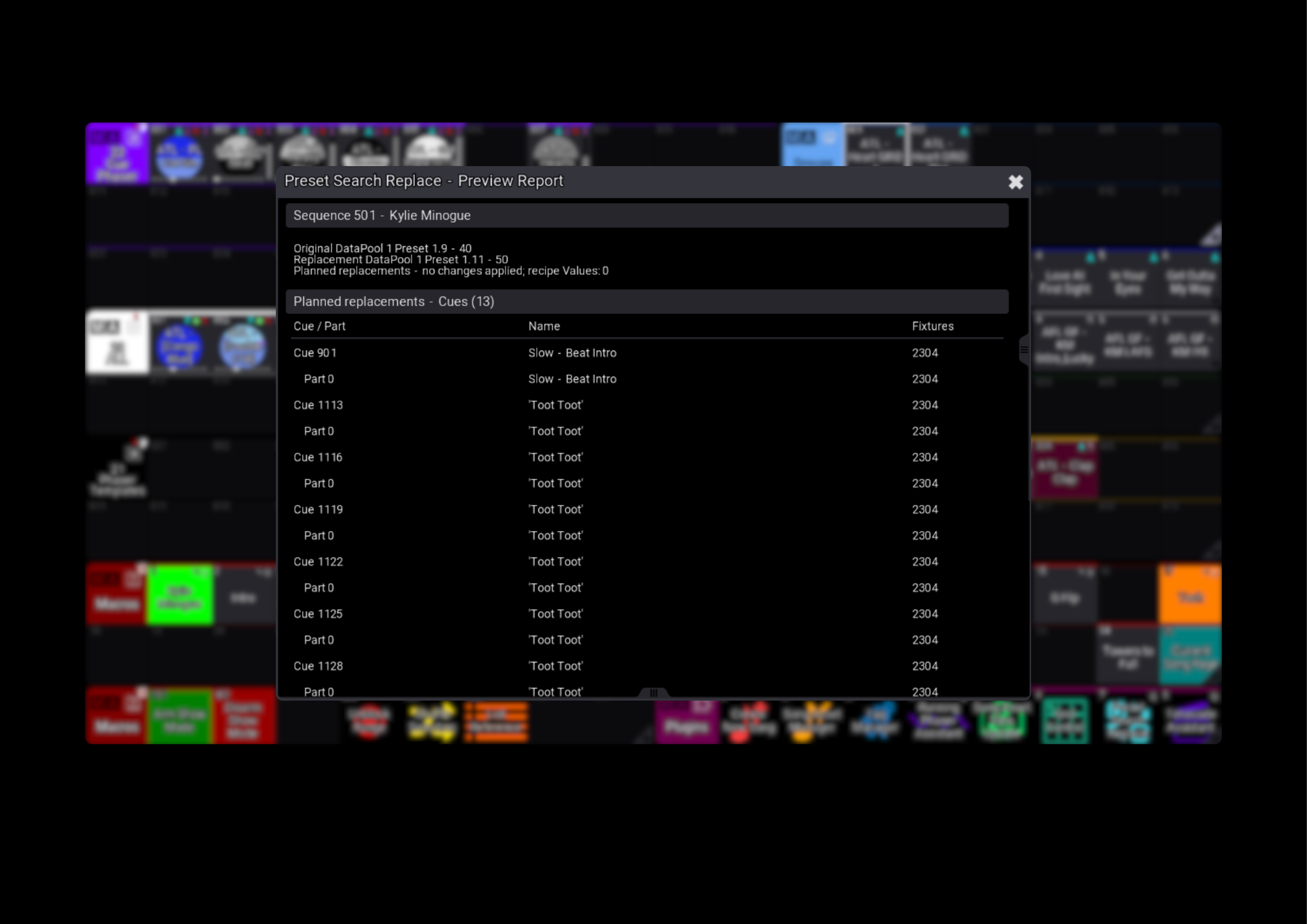
Task: Select the Cue 1119 row
Action: (647, 509)
